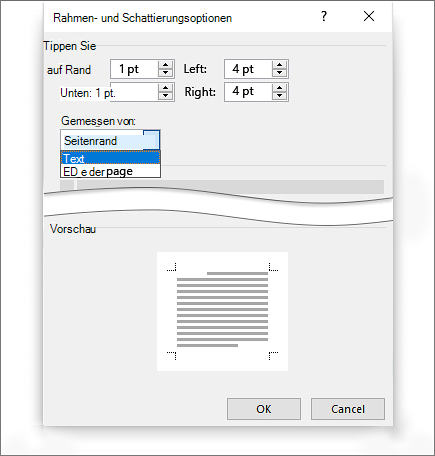
Task: Increase the Right margin spinner up arrow
Action: (x=279, y=88)
